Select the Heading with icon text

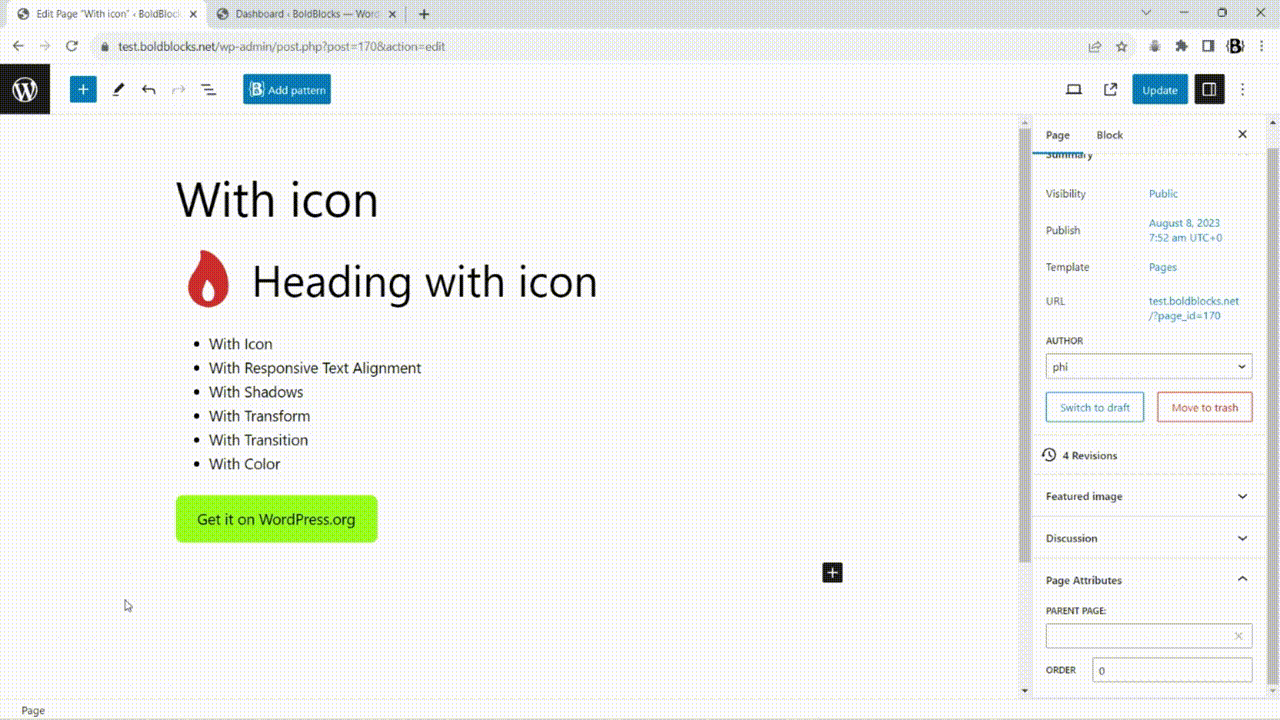tap(425, 282)
